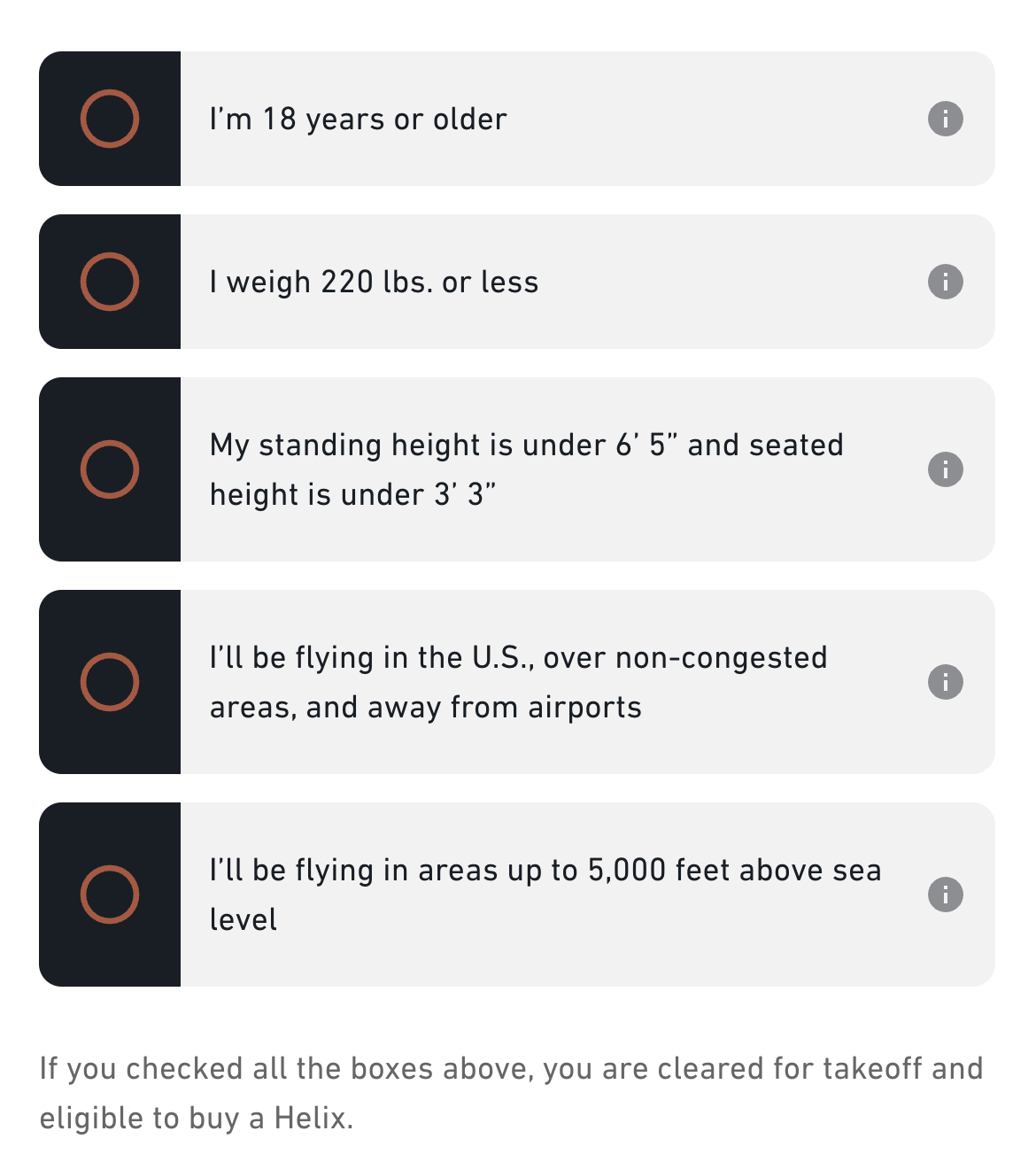
Task: Tick the "I weigh 220 lbs. or less" circle
Action: (110, 282)
